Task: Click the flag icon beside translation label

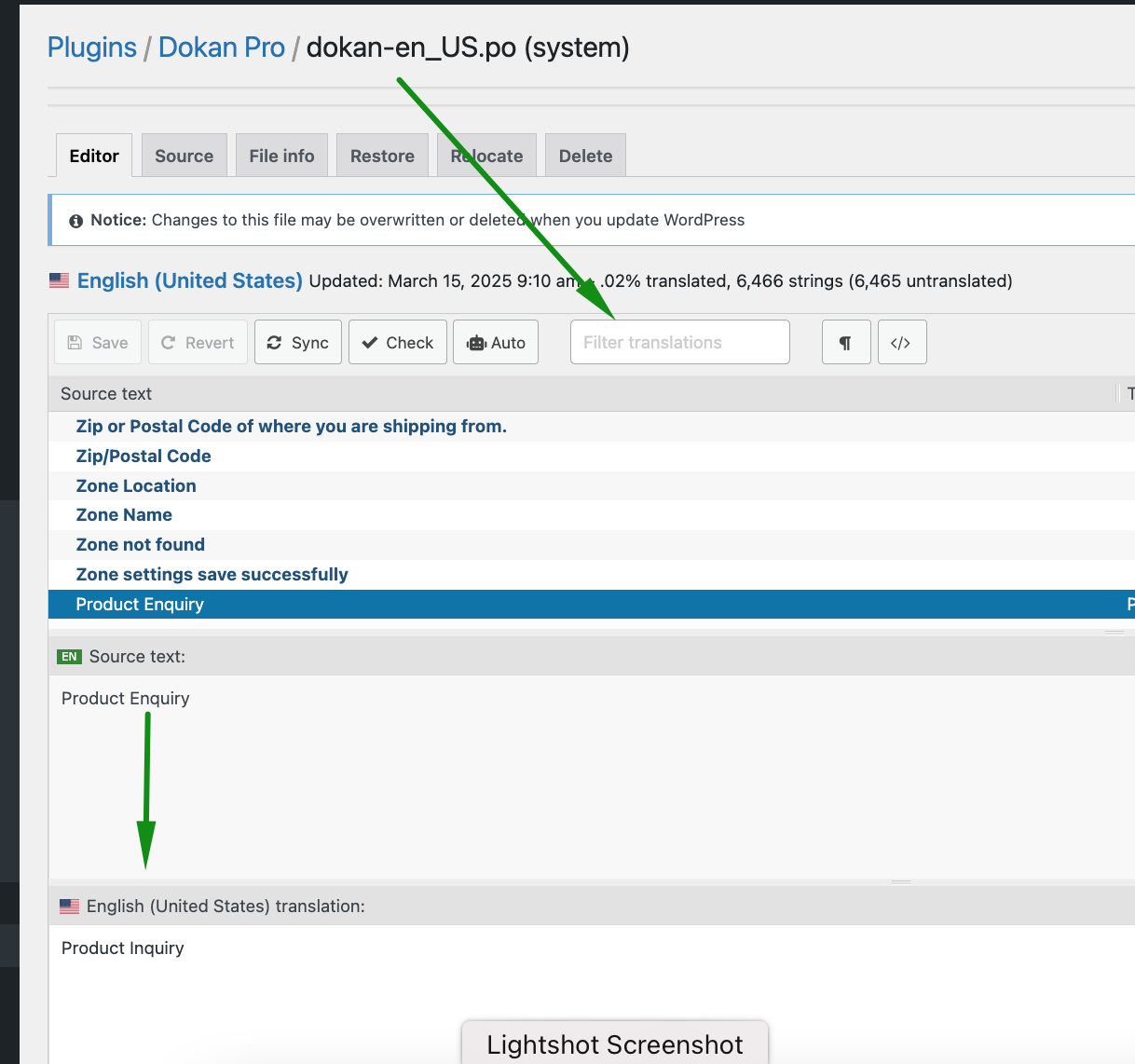Action: [70, 906]
